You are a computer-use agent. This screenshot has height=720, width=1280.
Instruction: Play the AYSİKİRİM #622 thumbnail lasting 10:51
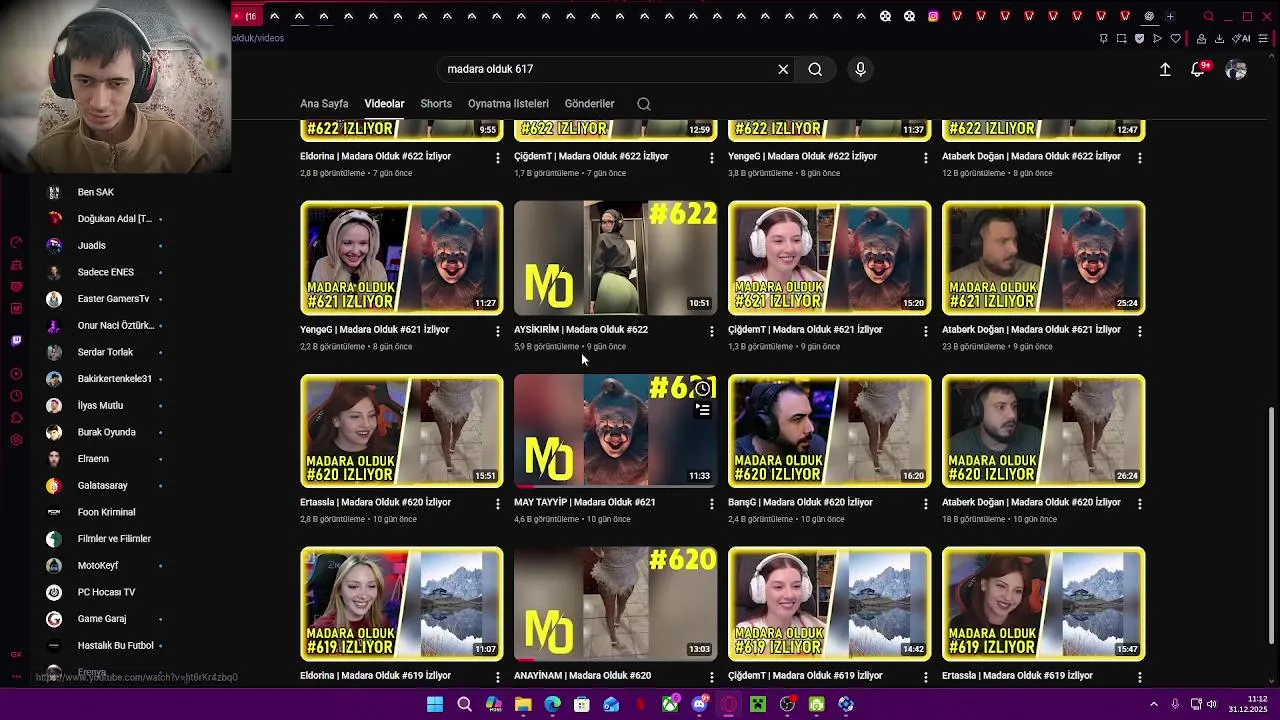(x=615, y=258)
